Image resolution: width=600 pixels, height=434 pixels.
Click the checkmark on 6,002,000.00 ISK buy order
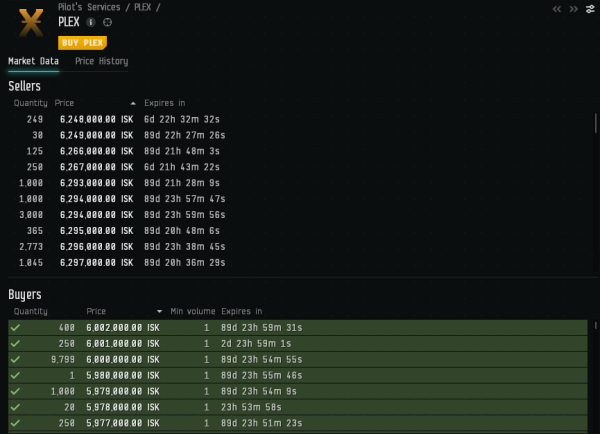pyautogui.click(x=15, y=328)
